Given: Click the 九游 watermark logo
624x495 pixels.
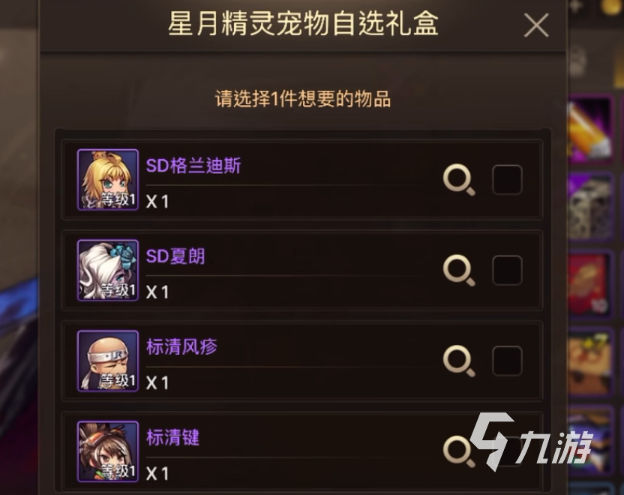Looking at the screenshot, I should 531,442.
